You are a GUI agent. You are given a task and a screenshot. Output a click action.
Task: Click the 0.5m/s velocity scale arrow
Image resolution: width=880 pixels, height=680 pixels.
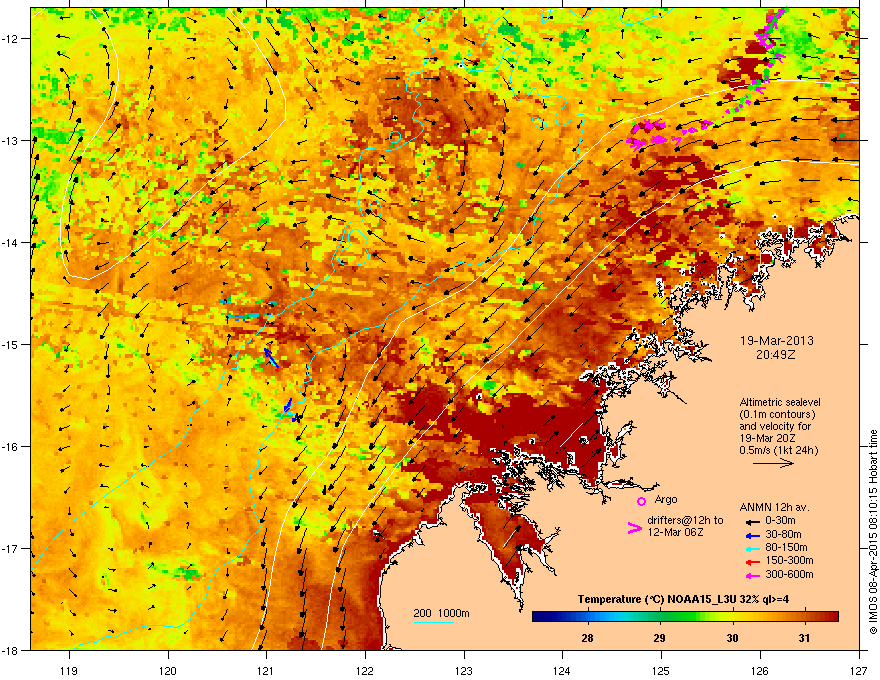point(773,463)
